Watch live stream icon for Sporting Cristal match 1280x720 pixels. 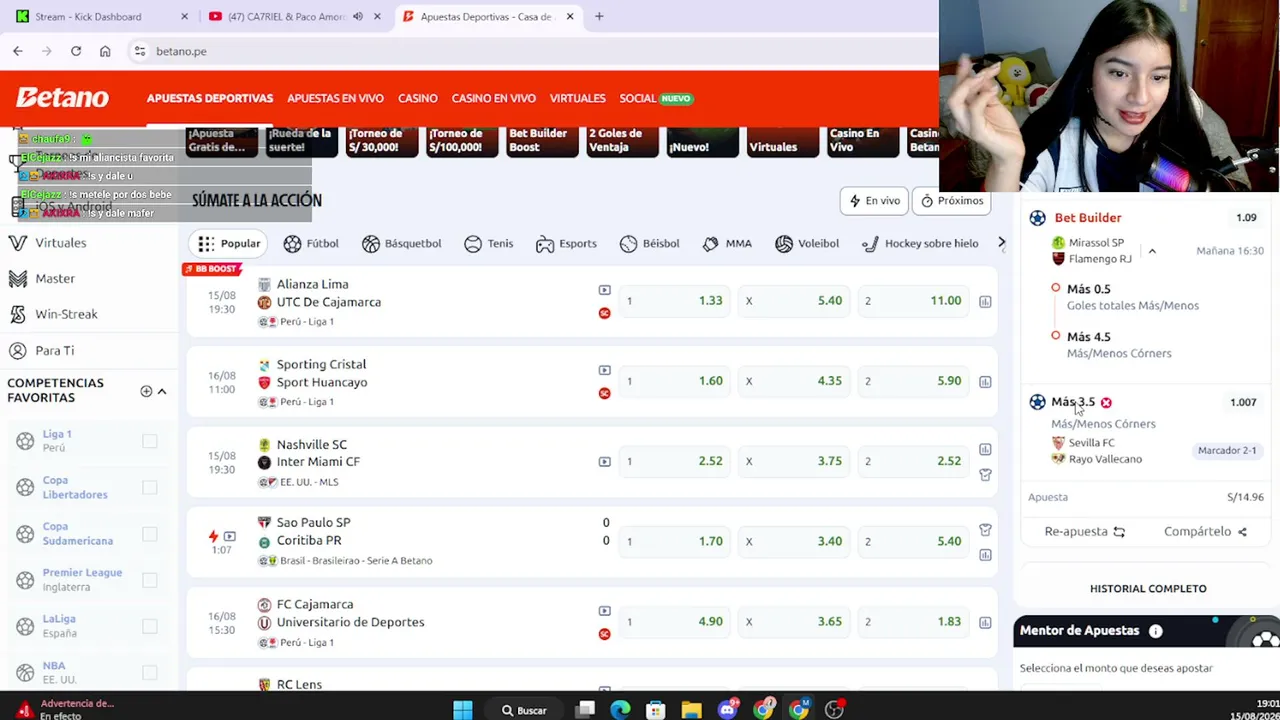[604, 370]
